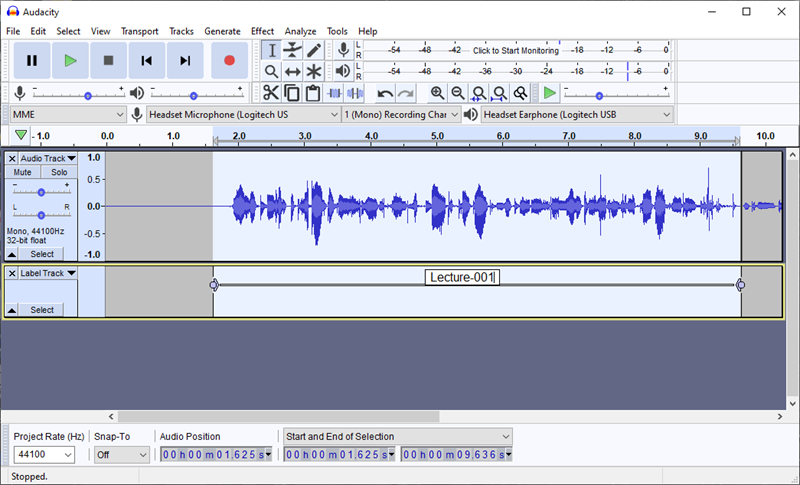The width and height of the screenshot is (800, 485).
Task: Open the File menu
Action: [13, 31]
